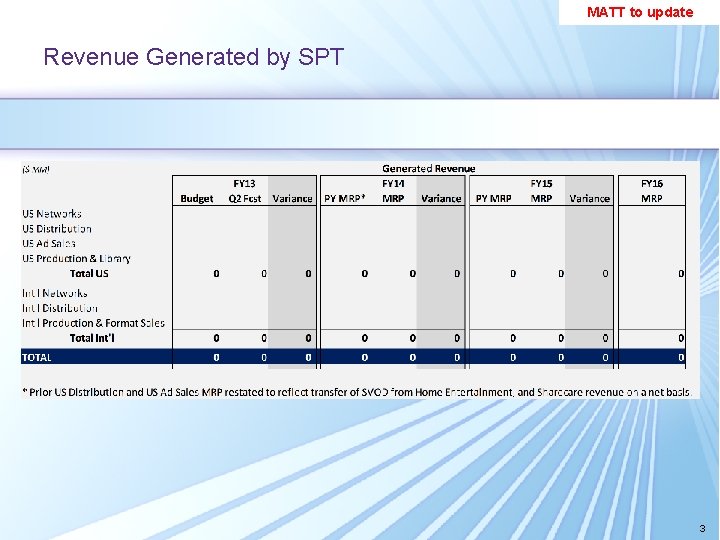Click the TOTAL row FY16 MRP value
The width and height of the screenshot is (720, 540).
pos(681,357)
